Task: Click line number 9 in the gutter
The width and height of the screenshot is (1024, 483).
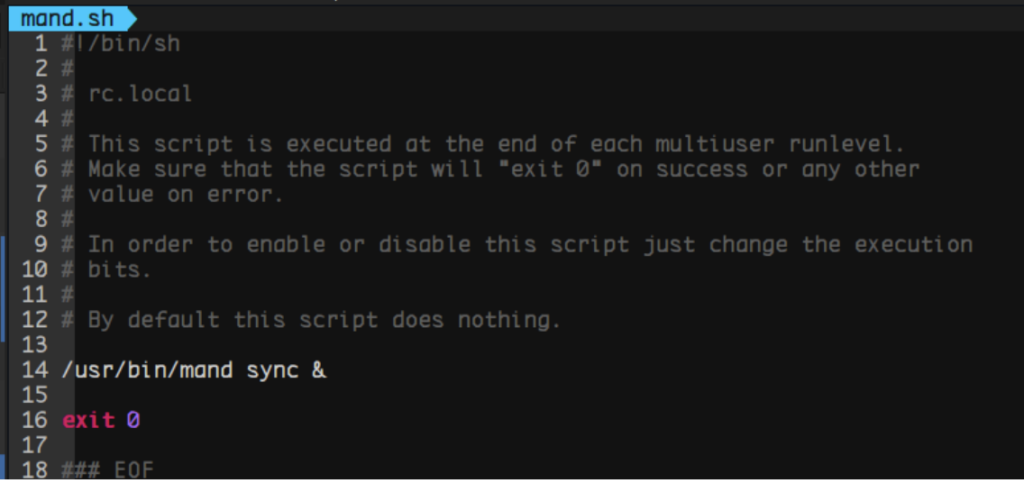Action: 40,245
